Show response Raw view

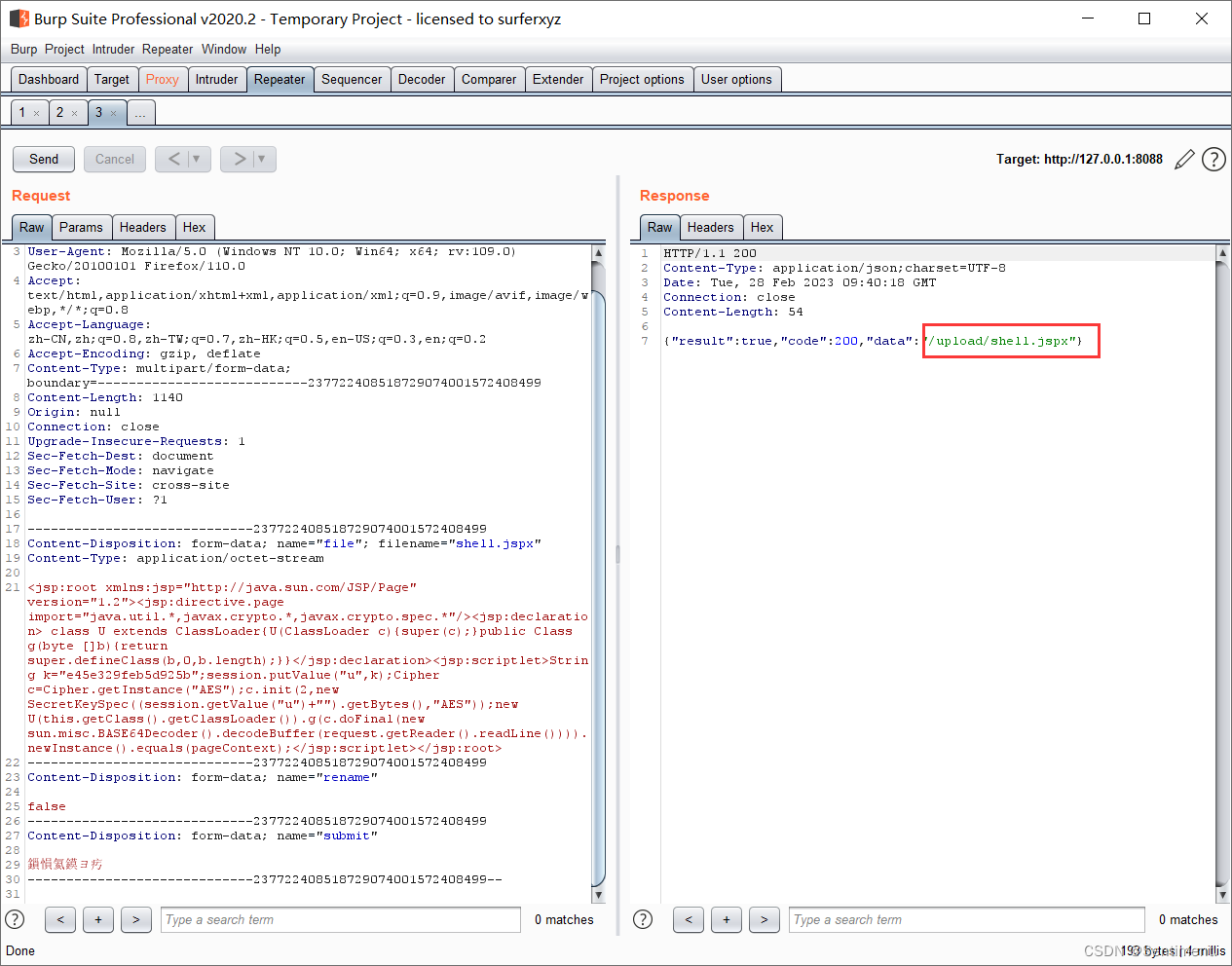660,227
